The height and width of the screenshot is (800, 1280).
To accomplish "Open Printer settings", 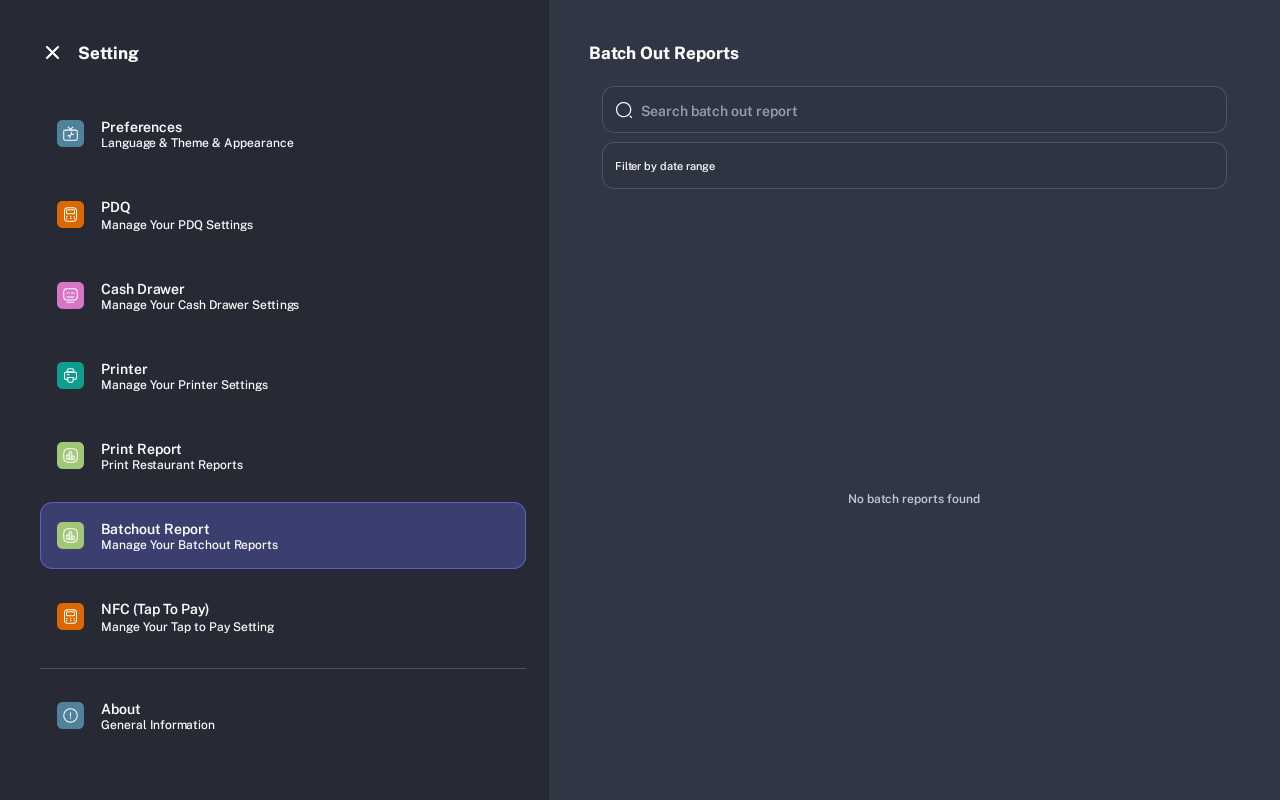I will click(x=283, y=375).
